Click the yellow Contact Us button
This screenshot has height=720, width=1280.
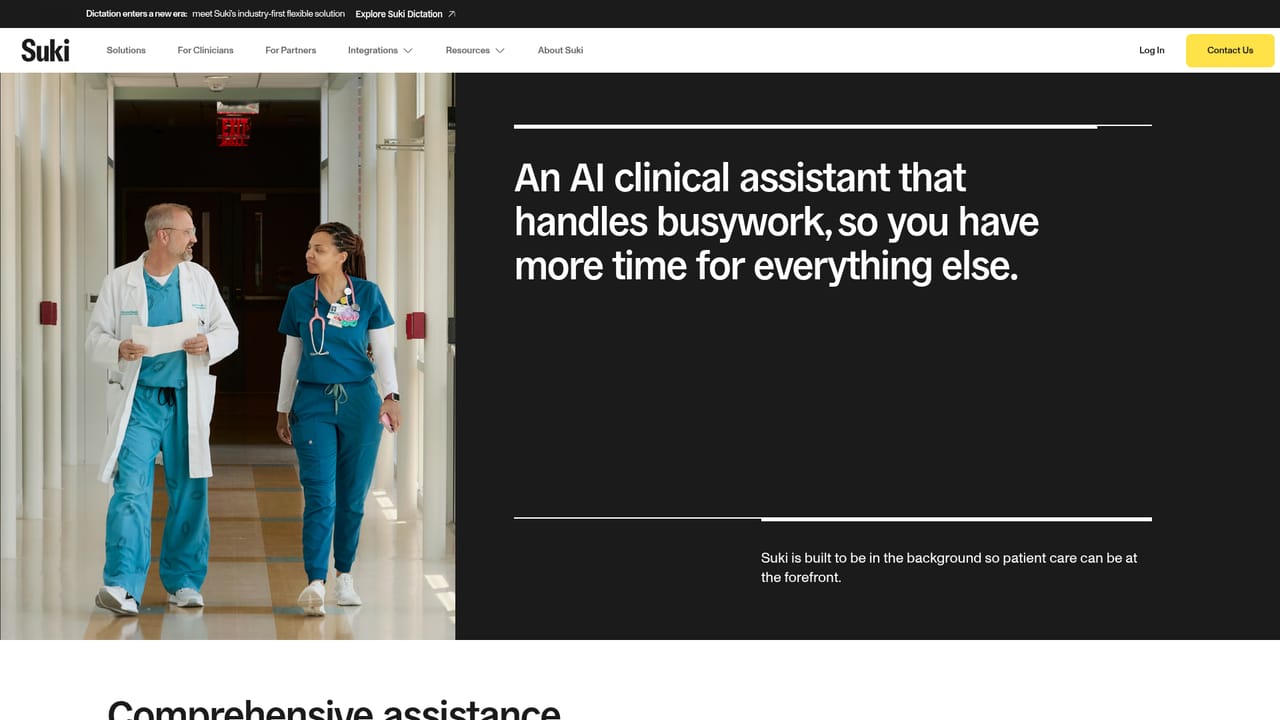point(1230,50)
